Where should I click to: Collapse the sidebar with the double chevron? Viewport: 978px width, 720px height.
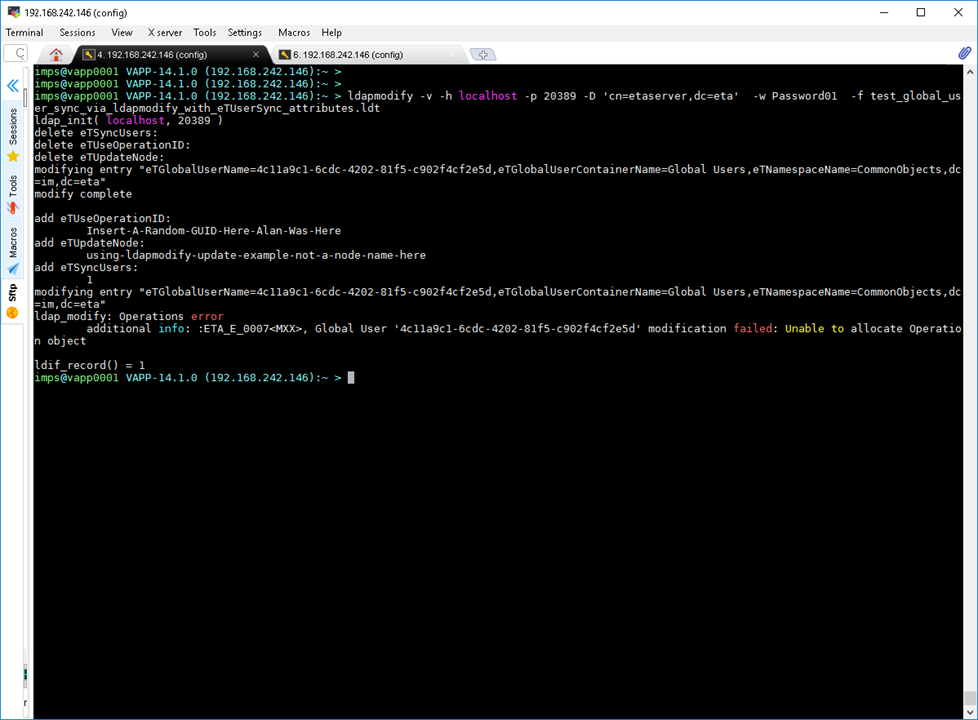click(12, 85)
